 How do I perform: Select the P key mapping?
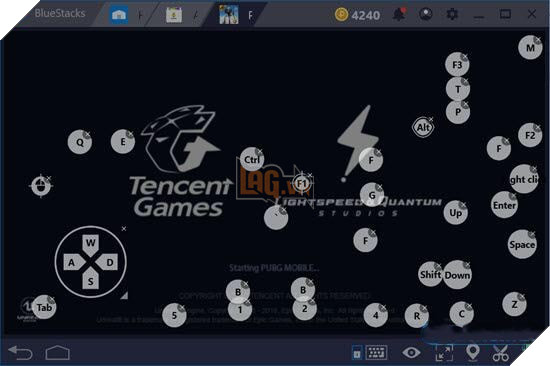point(458,112)
